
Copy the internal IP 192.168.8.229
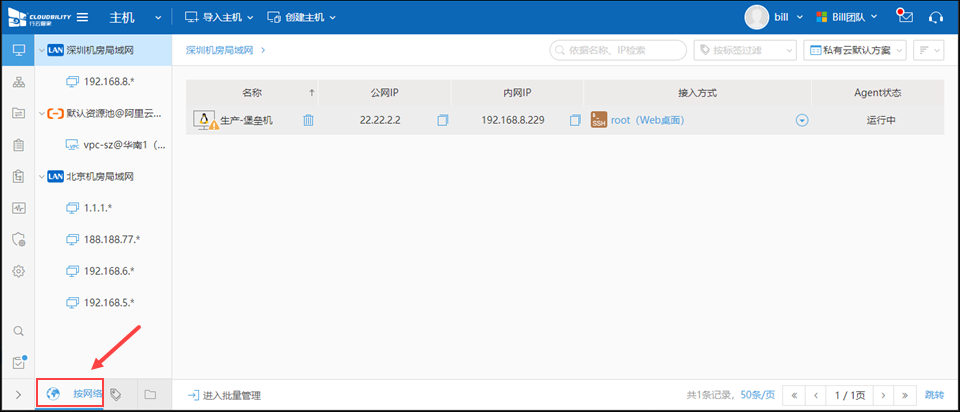coord(575,120)
